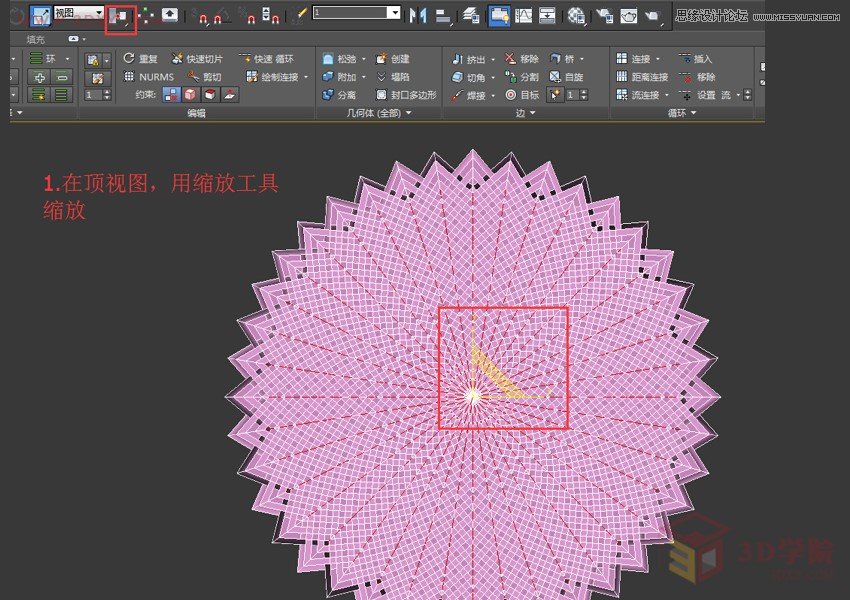Select the highlighted Select and Scale tool

(x=40, y=16)
